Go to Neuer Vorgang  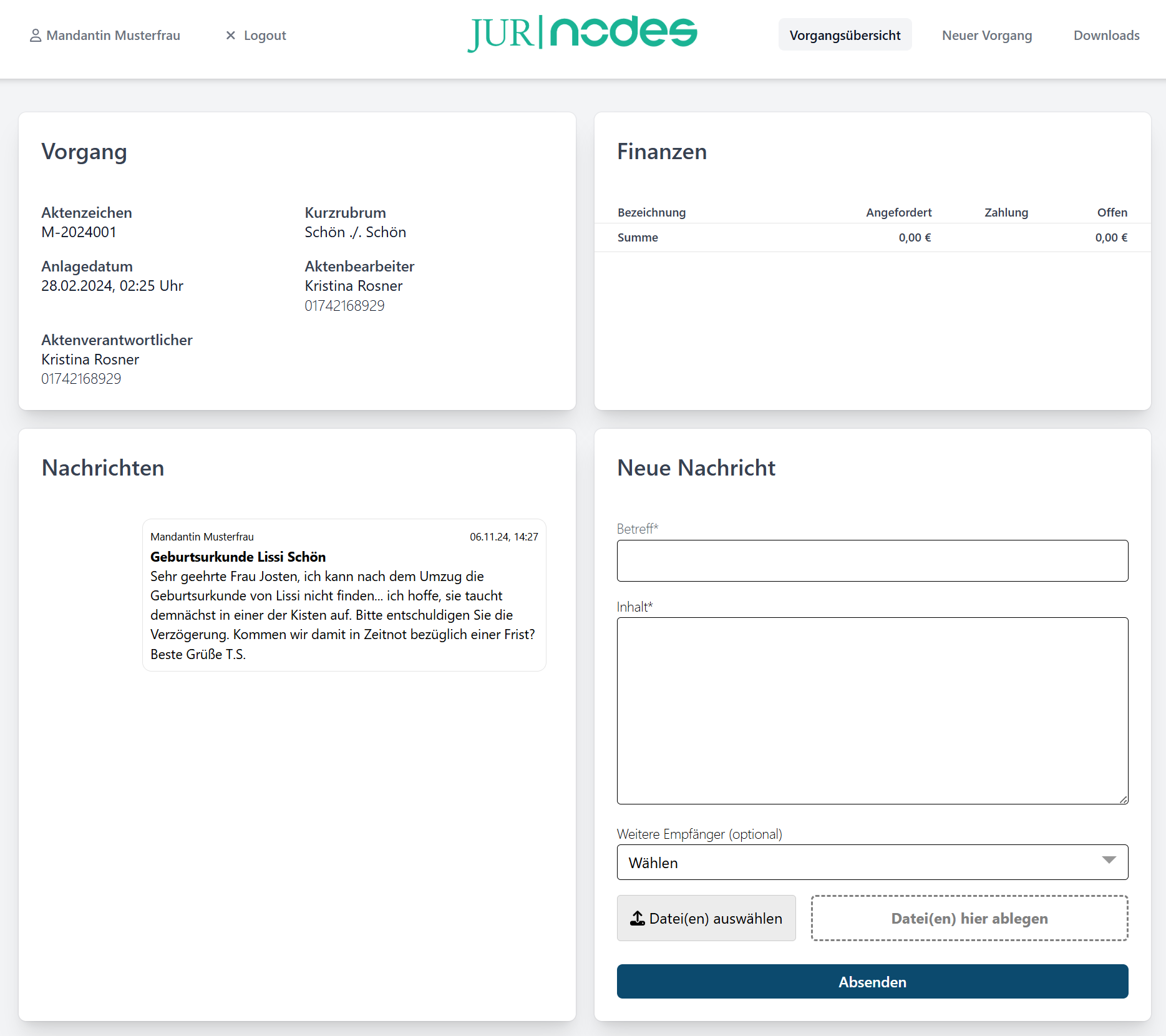(986, 35)
